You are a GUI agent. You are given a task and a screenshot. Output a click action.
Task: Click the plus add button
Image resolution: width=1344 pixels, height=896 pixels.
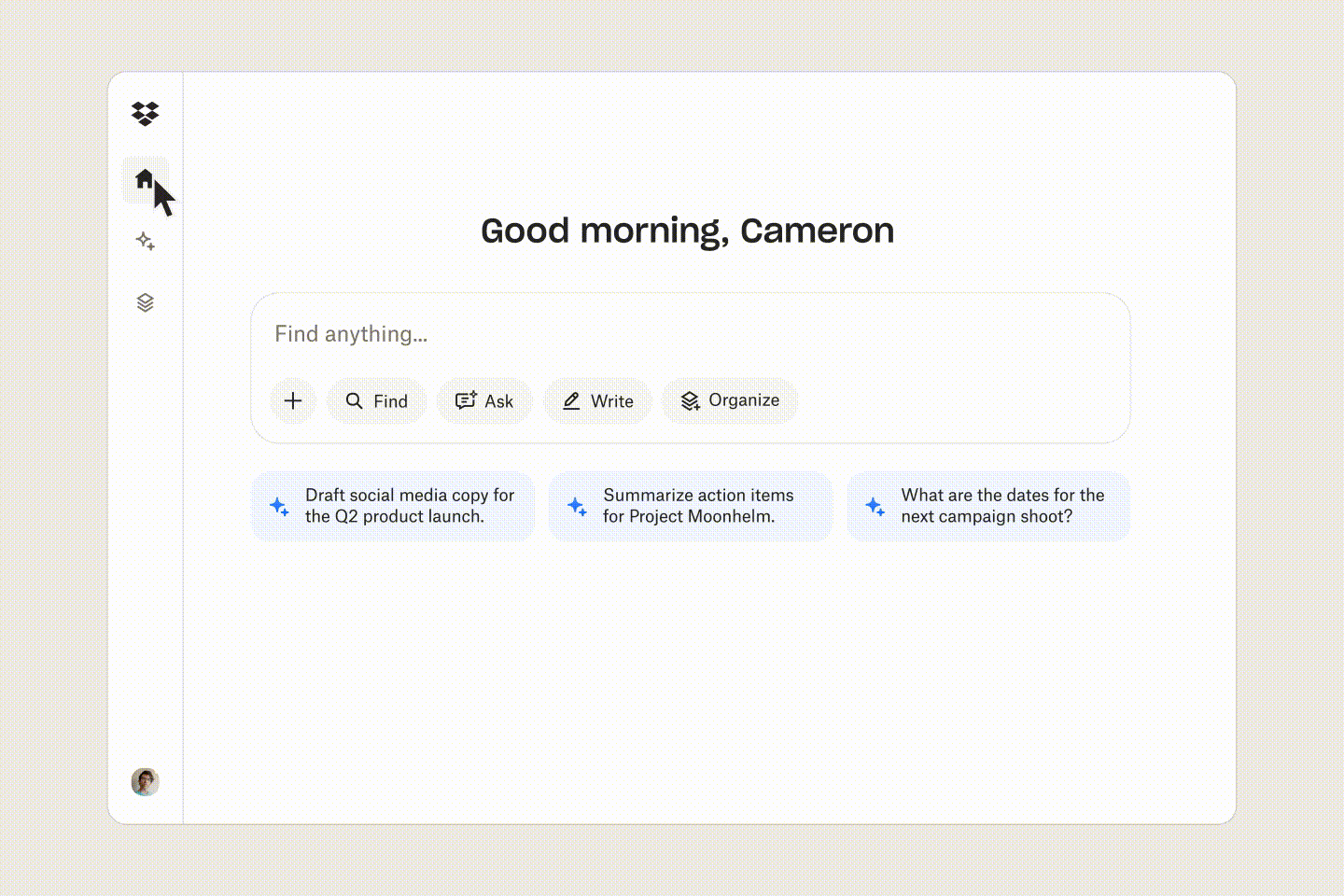click(293, 400)
